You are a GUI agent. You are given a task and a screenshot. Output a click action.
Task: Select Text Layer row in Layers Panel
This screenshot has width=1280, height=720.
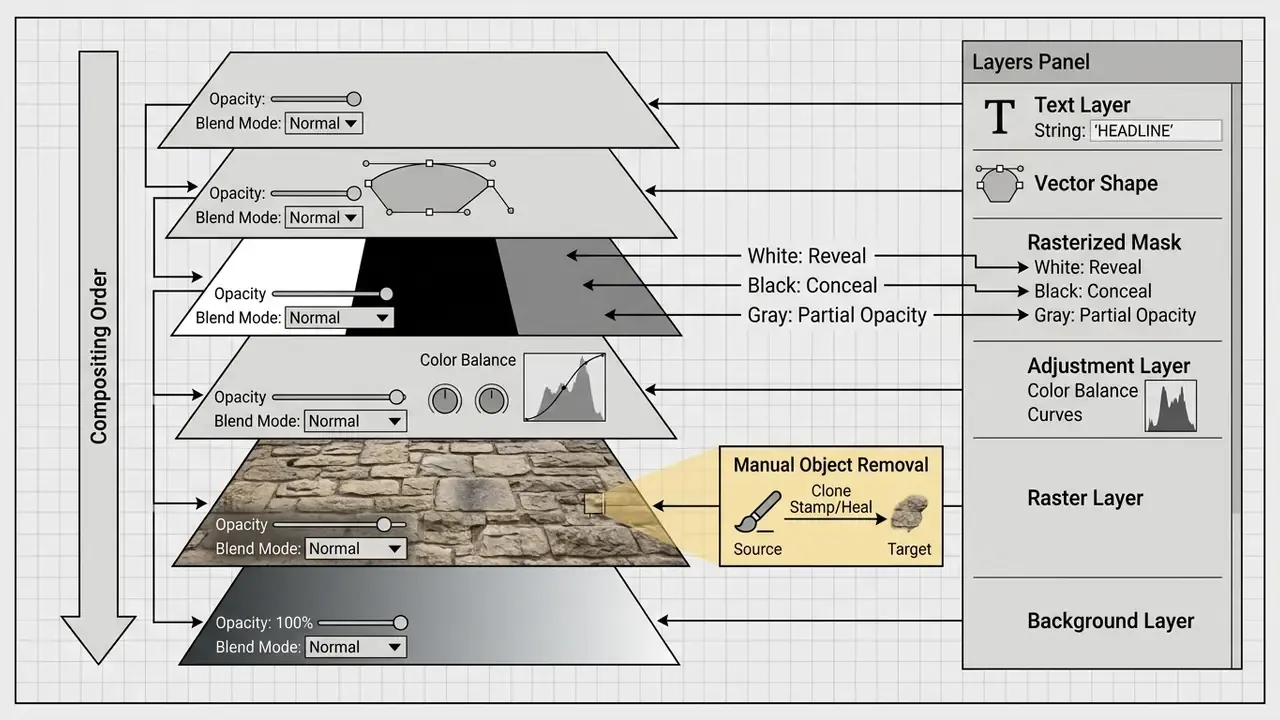[x=1097, y=117]
